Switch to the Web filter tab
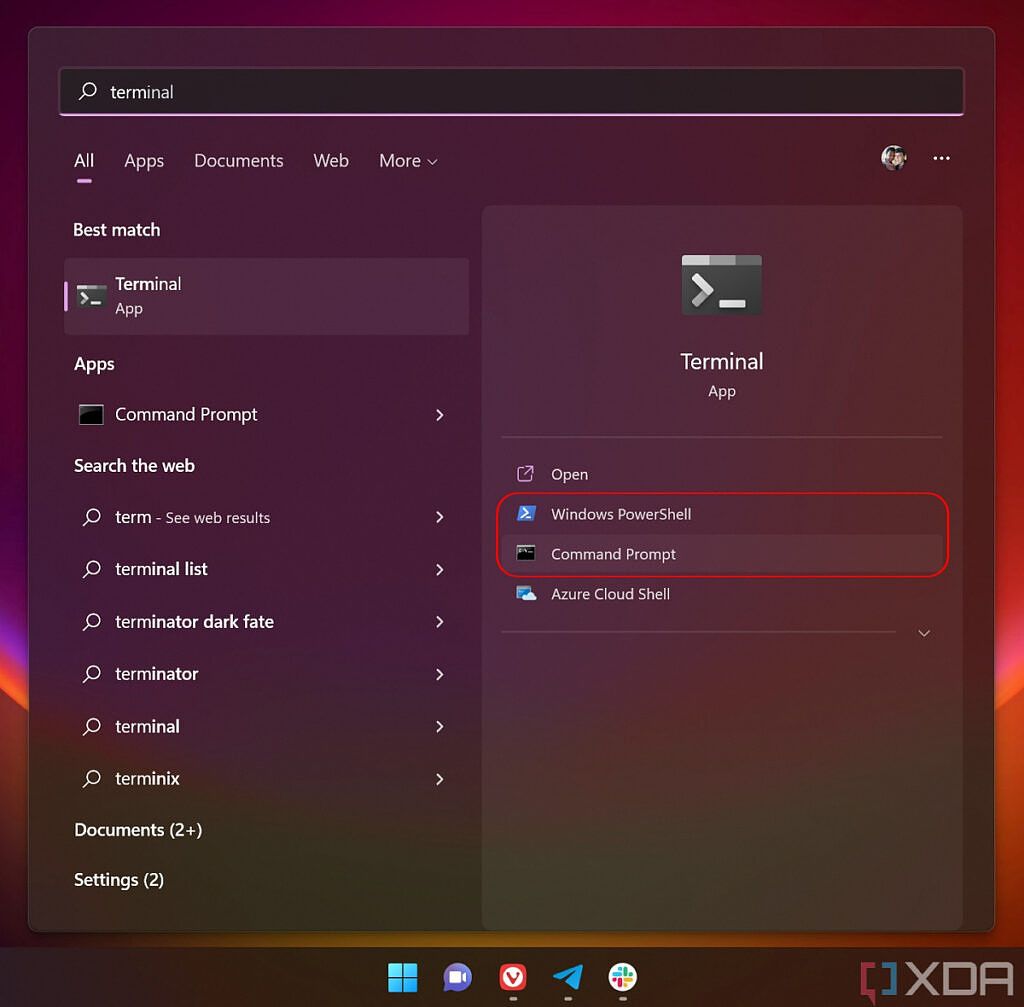1024x1007 pixels. coord(331,160)
